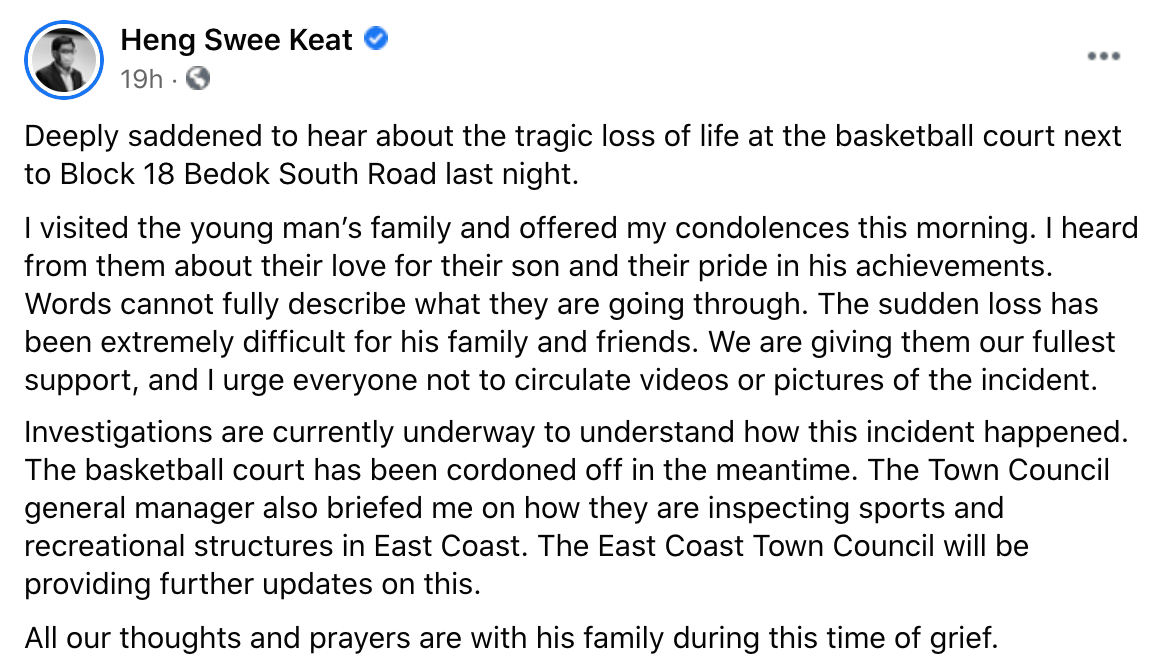Open Heng Swee Keat's profile picture
Screen dimensions: 1160x668
pos(63,59)
